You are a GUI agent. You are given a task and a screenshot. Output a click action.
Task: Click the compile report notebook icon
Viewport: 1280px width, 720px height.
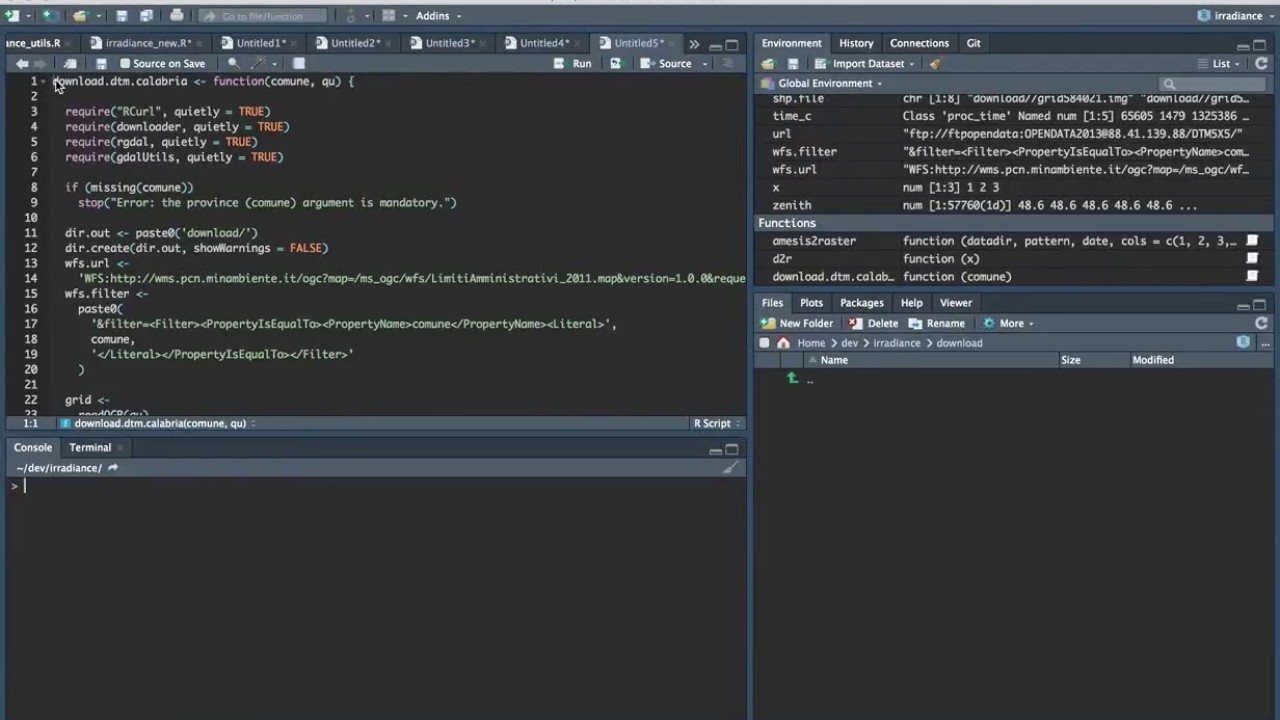[298, 63]
